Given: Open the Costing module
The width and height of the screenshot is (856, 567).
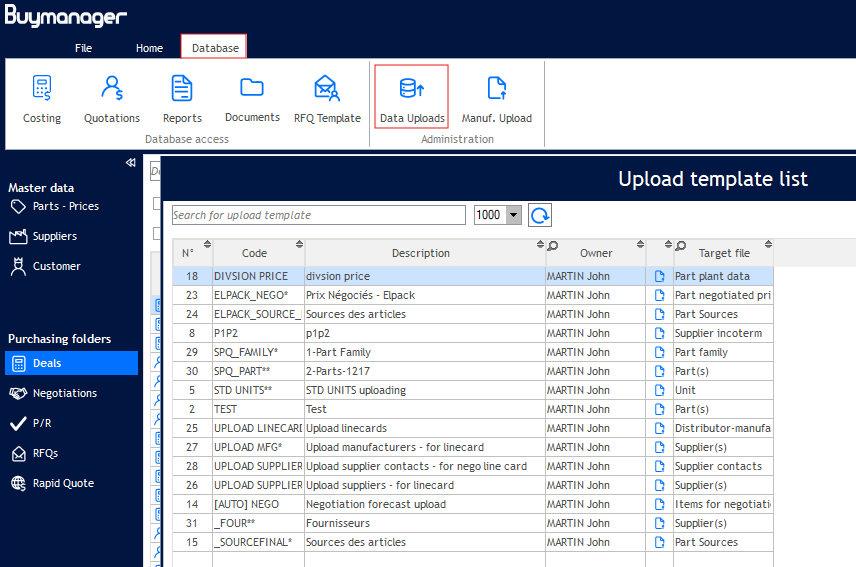Looking at the screenshot, I should tap(42, 99).
